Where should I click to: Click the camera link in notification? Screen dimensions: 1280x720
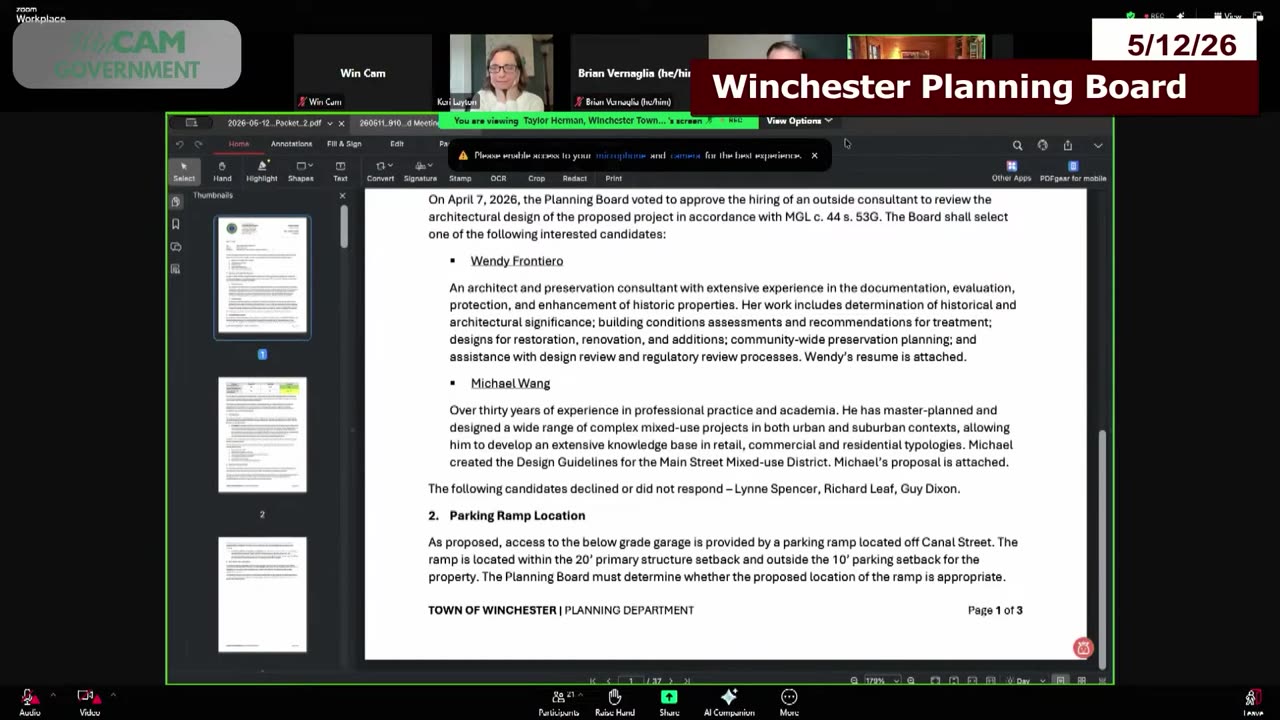click(685, 155)
